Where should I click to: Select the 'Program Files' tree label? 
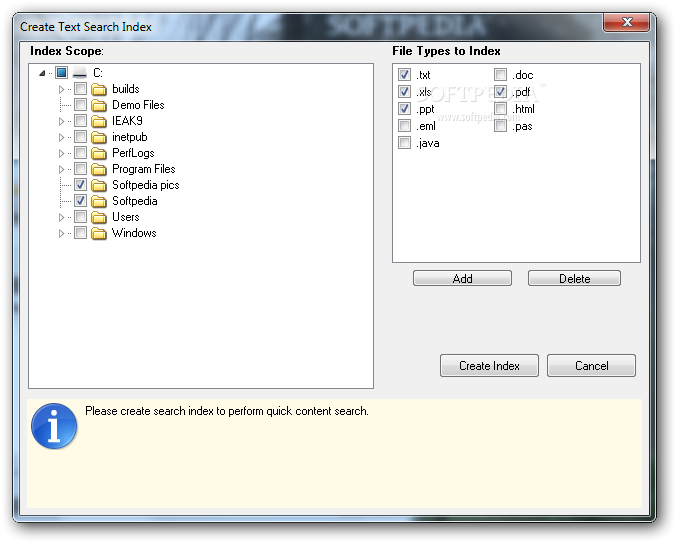coord(144,169)
